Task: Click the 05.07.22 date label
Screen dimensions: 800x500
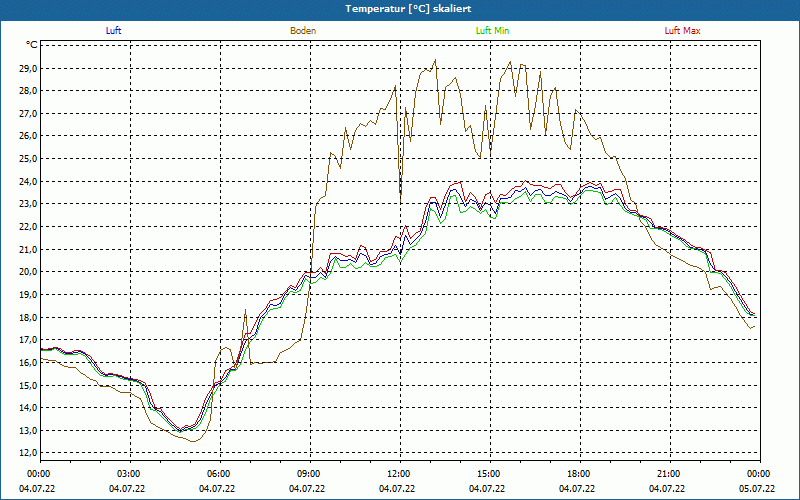Action: (x=757, y=489)
